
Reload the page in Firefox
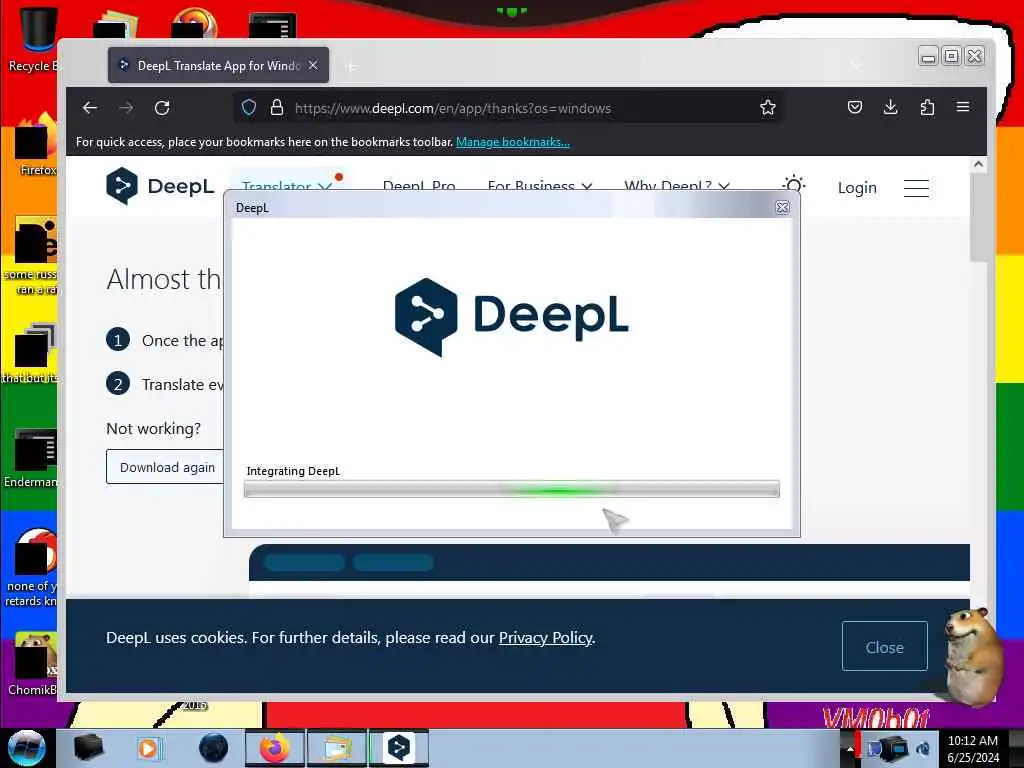(x=162, y=108)
